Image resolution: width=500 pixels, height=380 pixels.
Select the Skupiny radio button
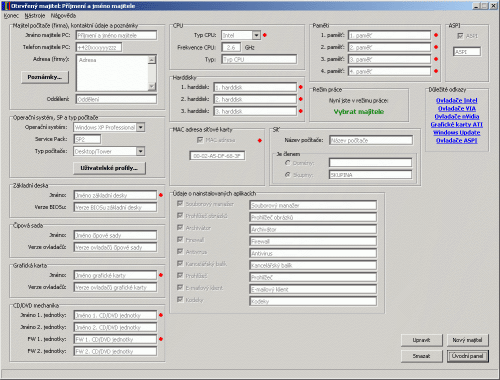pos(288,175)
